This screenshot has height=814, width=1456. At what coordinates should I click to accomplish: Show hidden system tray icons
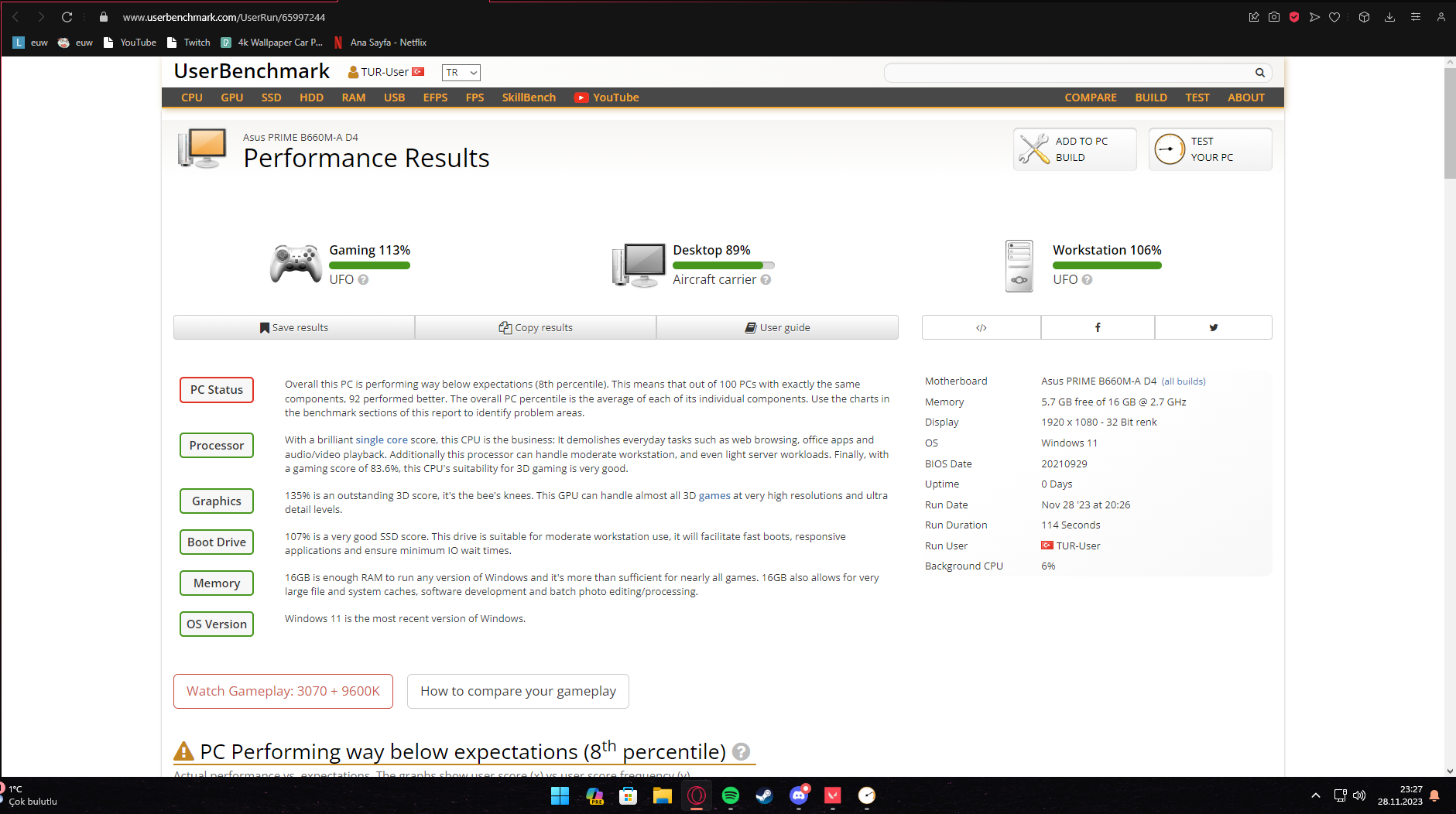coord(1316,795)
